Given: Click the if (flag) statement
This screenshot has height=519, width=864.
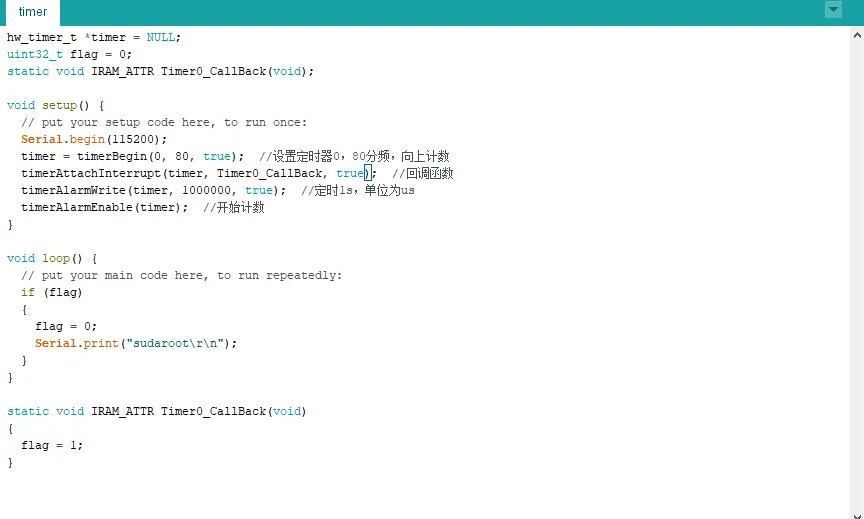Looking at the screenshot, I should coord(52,293).
